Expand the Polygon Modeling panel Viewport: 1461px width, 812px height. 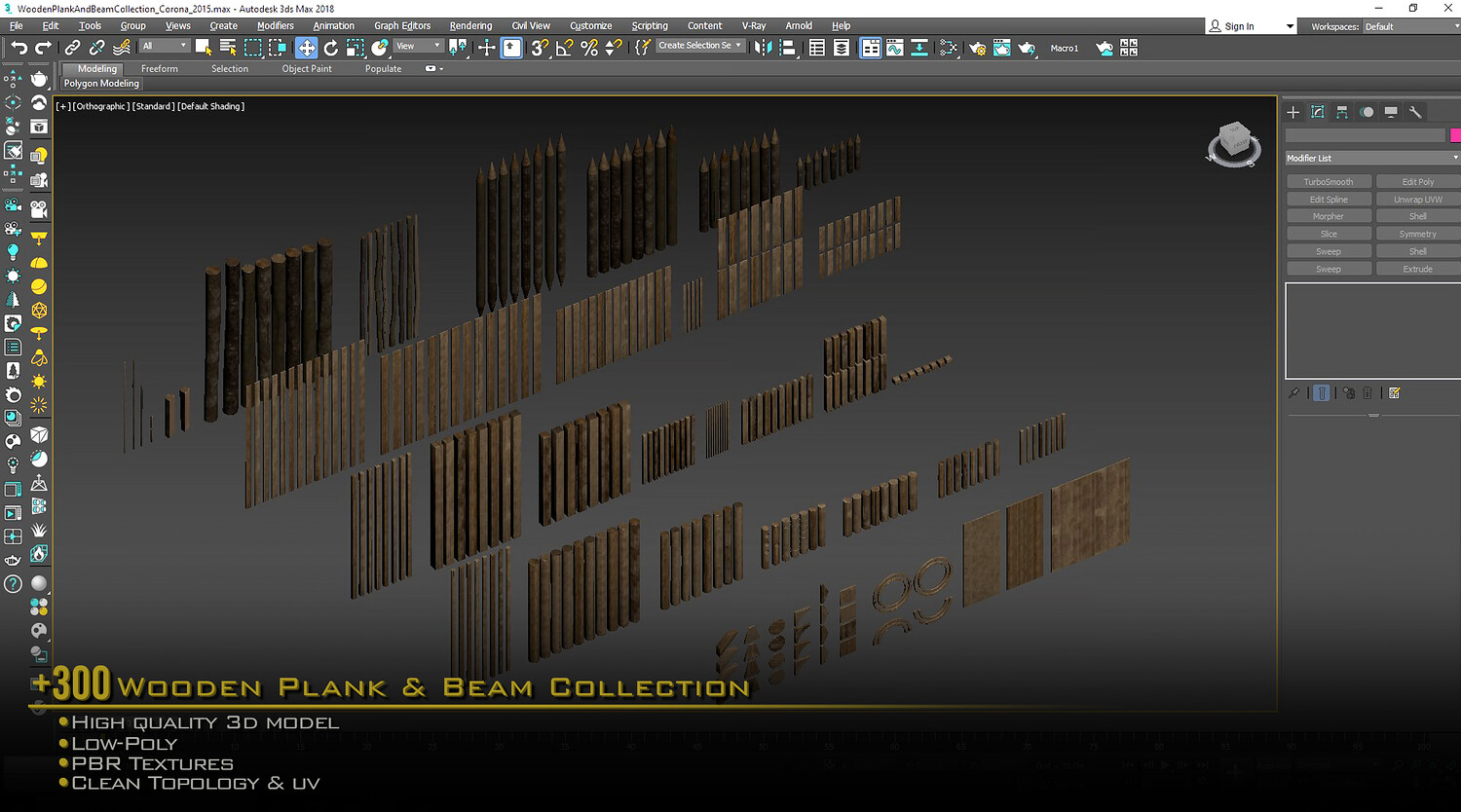point(101,84)
